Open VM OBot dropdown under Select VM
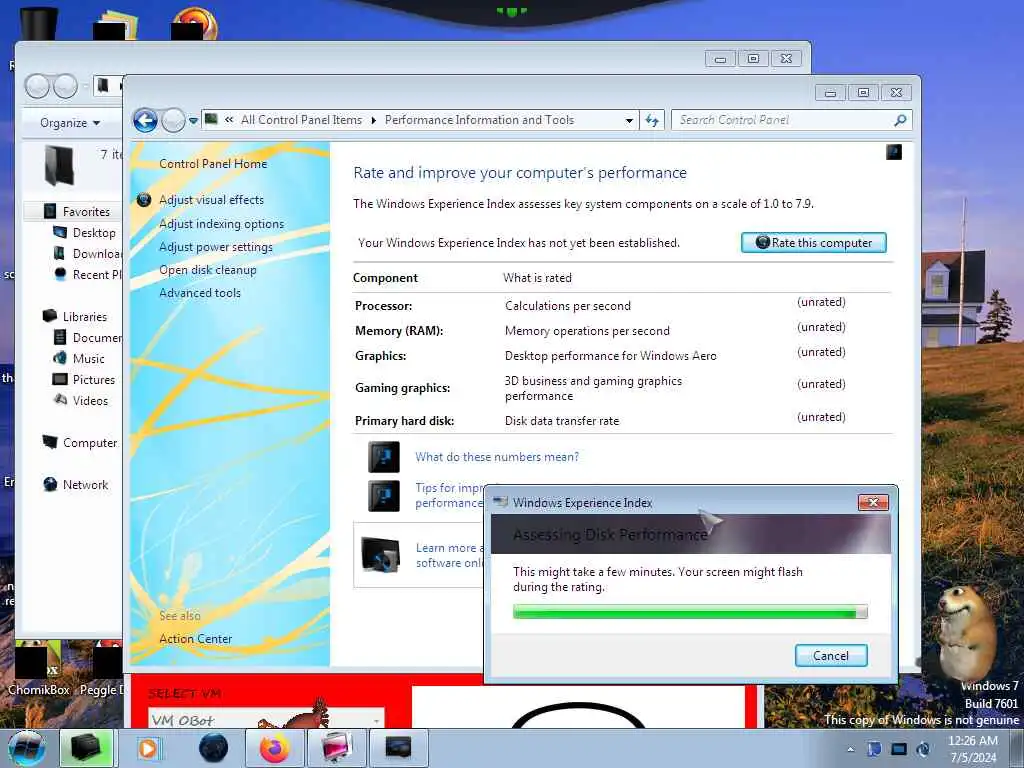The image size is (1024, 768). point(266,720)
